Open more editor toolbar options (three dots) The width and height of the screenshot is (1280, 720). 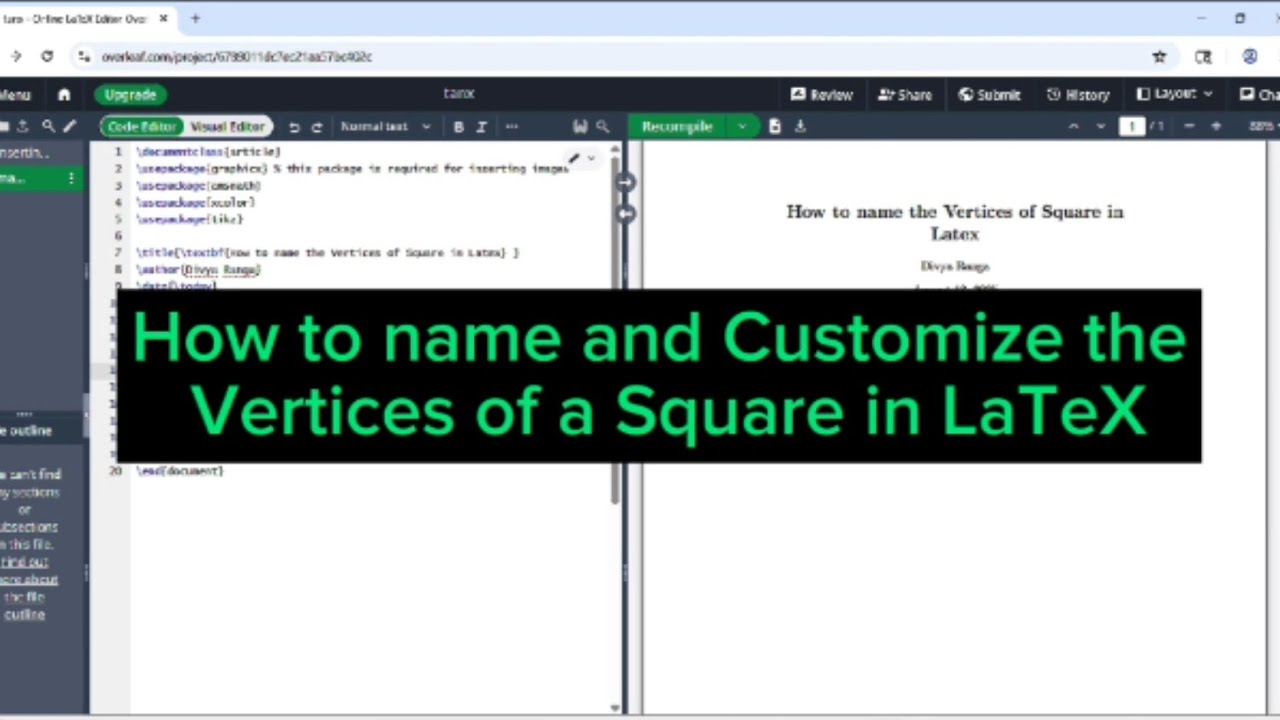click(x=512, y=127)
